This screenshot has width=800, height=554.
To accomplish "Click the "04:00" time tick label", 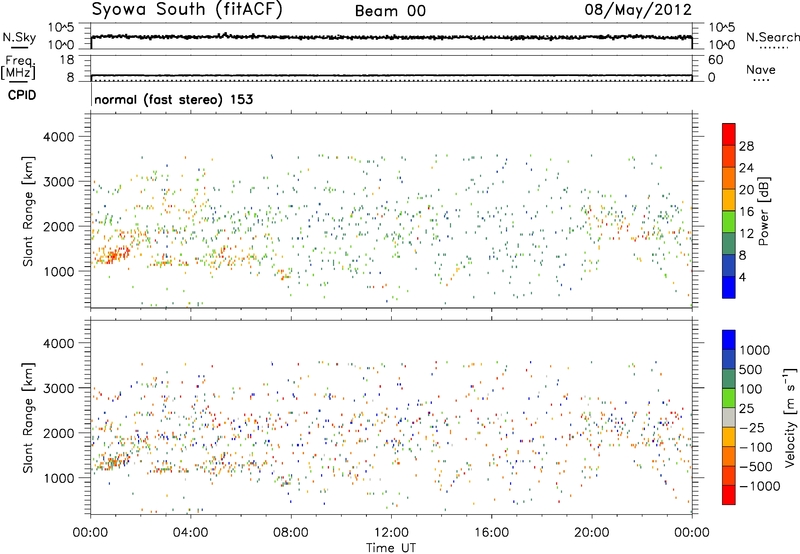I will pyautogui.click(x=191, y=533).
